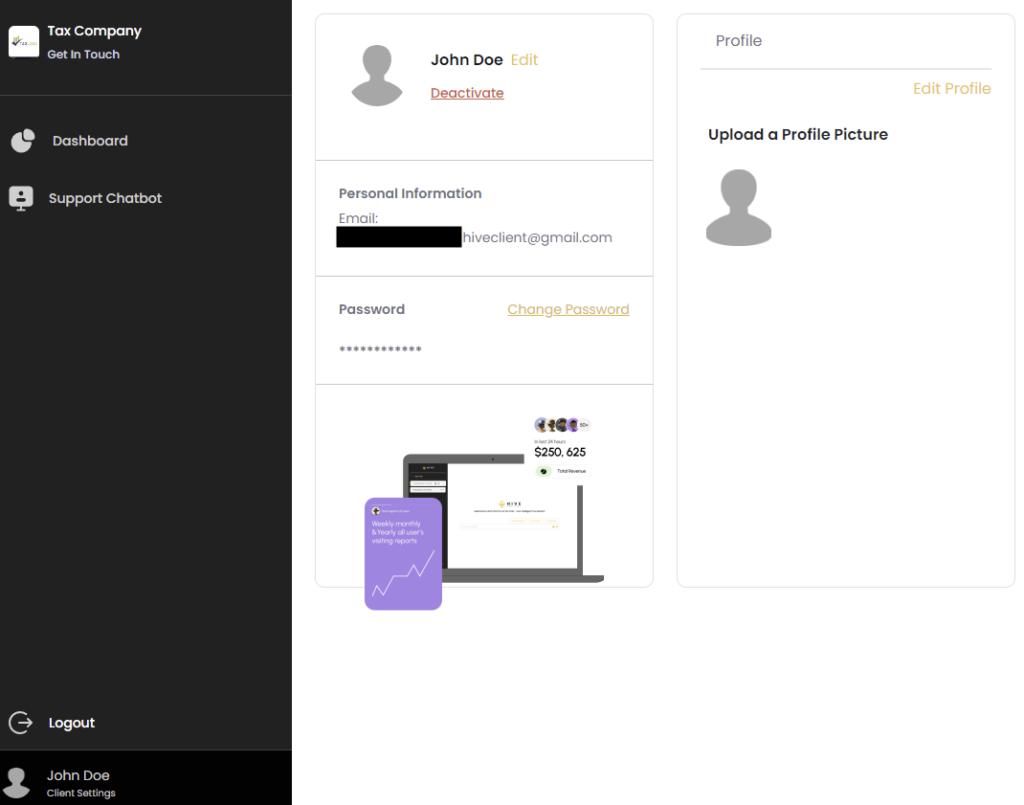1024x805 pixels.
Task: Click the Get In Touch link
Action: coord(83,55)
